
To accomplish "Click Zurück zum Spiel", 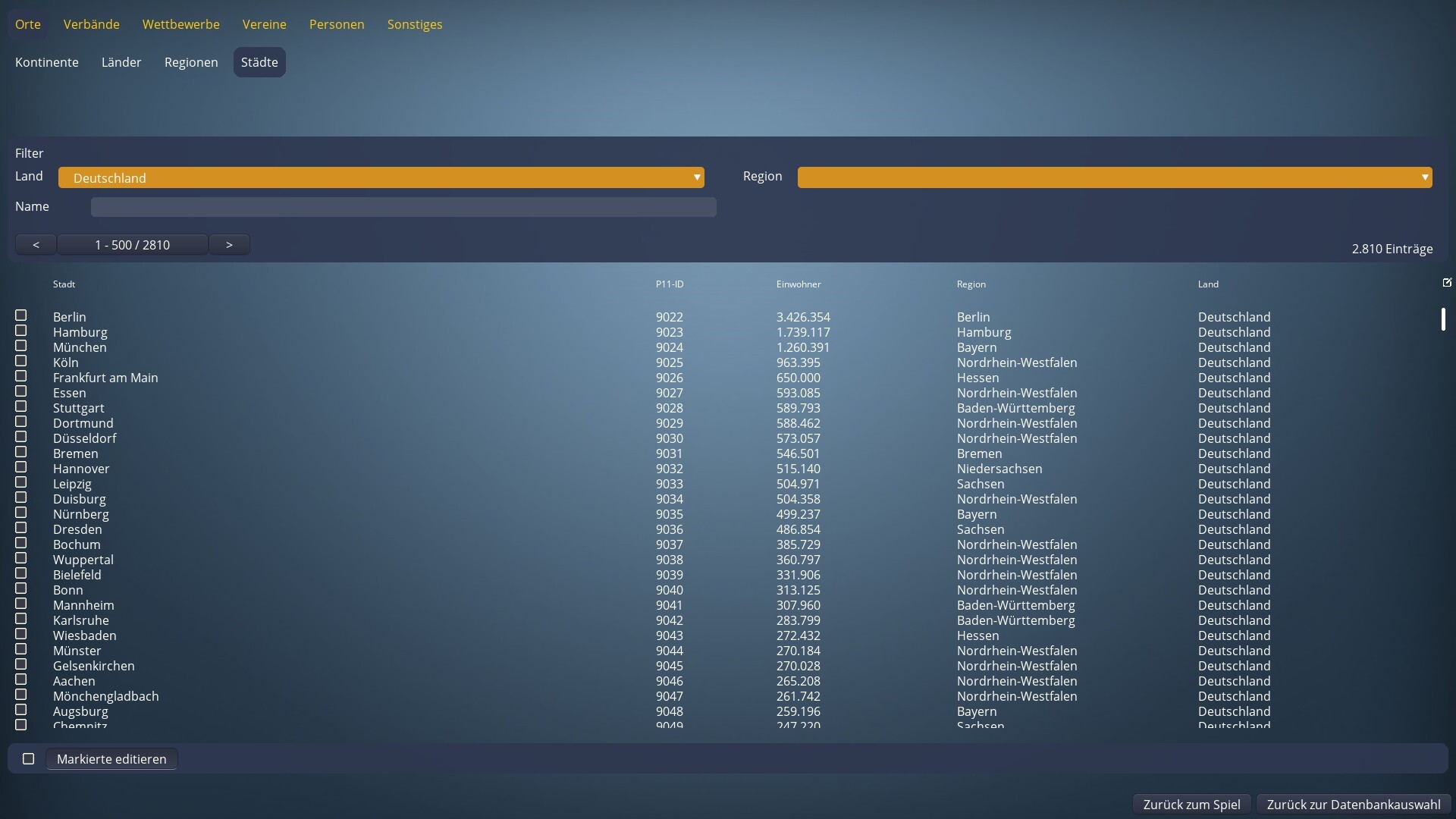I will pyautogui.click(x=1191, y=804).
